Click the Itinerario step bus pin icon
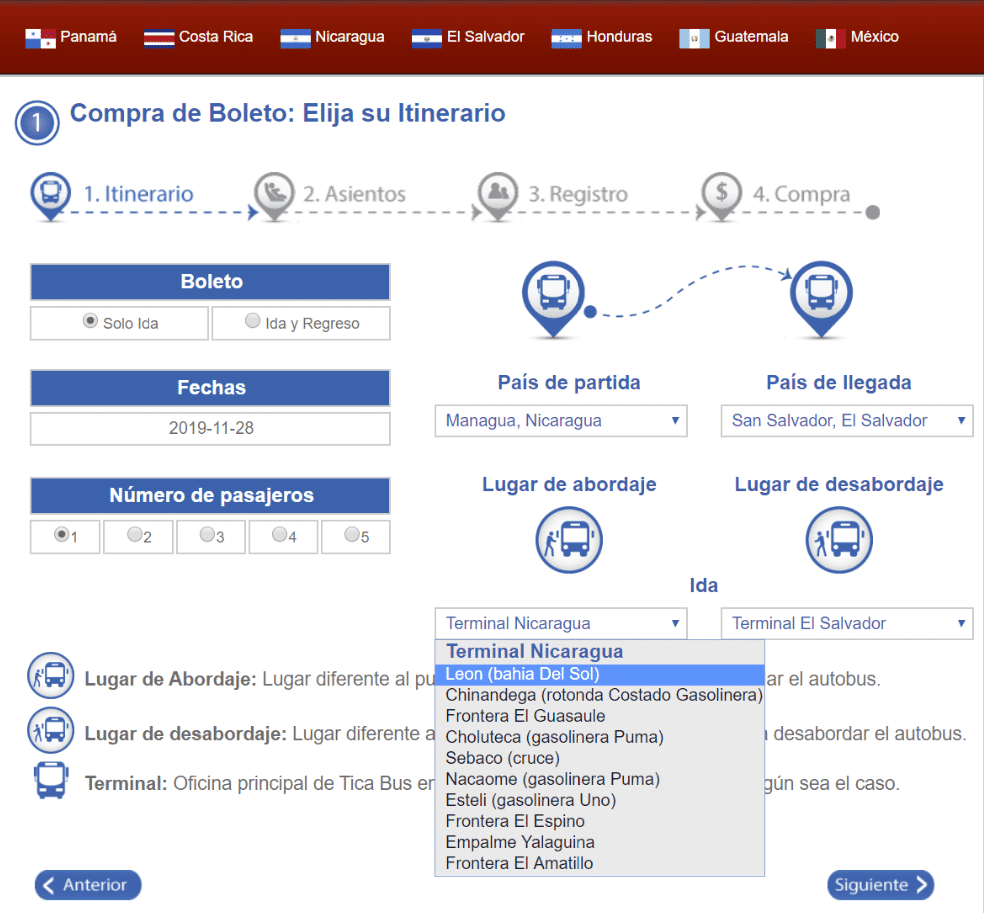 click(x=50, y=194)
